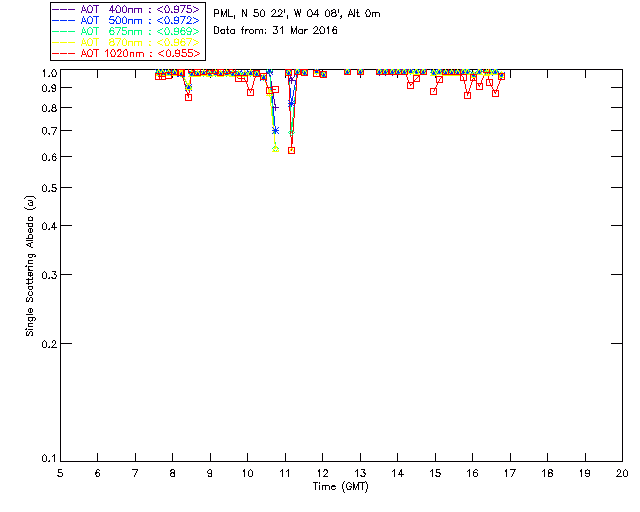Click the y-axis tick label 0.5
Screen dimensions: 640x512
point(49,188)
